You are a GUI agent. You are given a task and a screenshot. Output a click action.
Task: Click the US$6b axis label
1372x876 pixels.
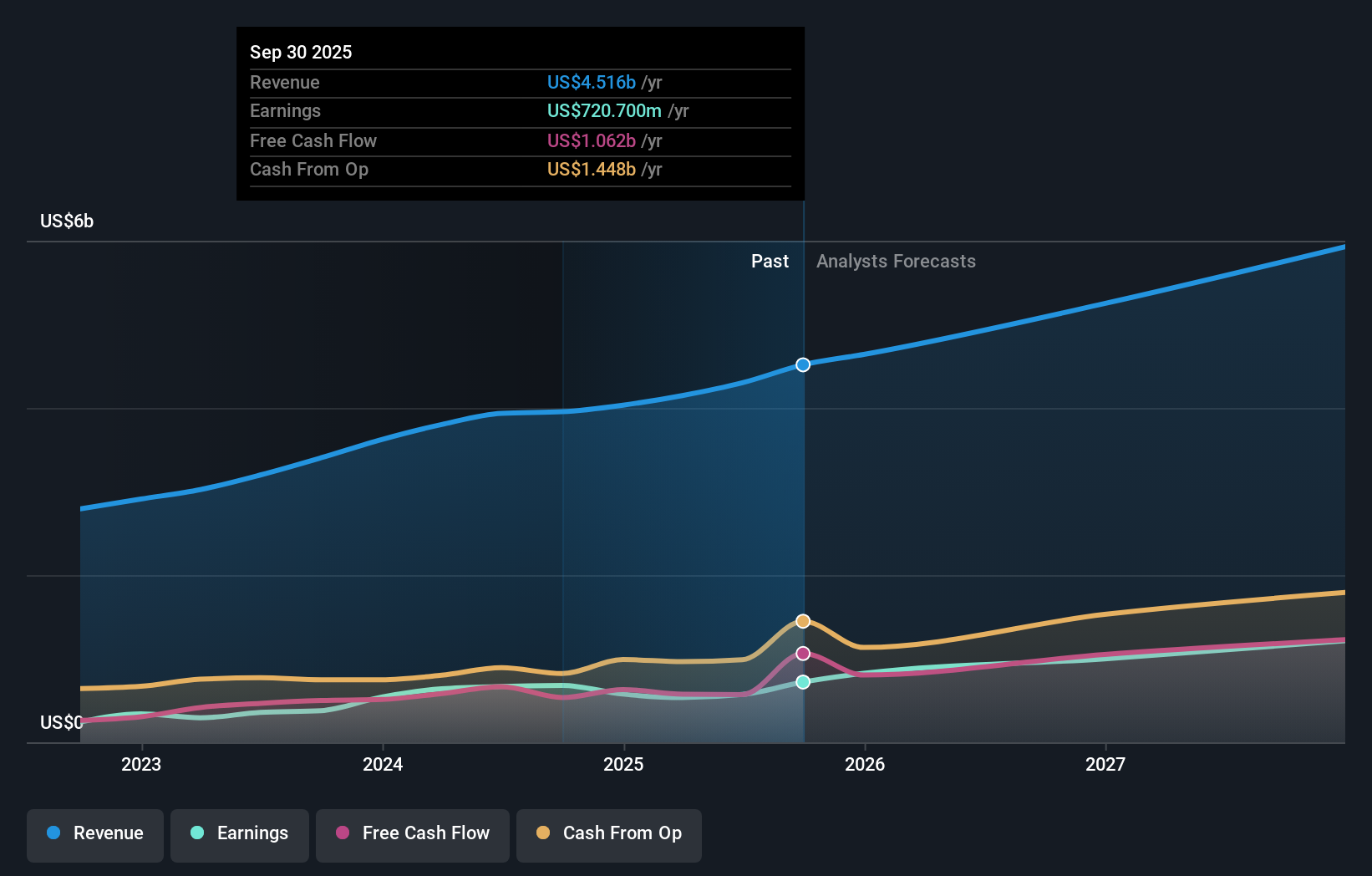67,221
